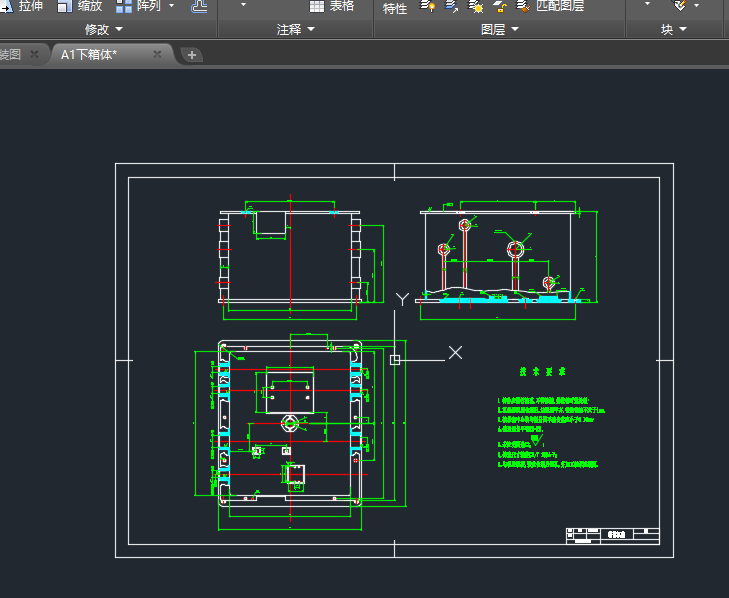The height and width of the screenshot is (598, 729).
Task: Click the Unisolate layers icon with arrow
Action: 451,7
